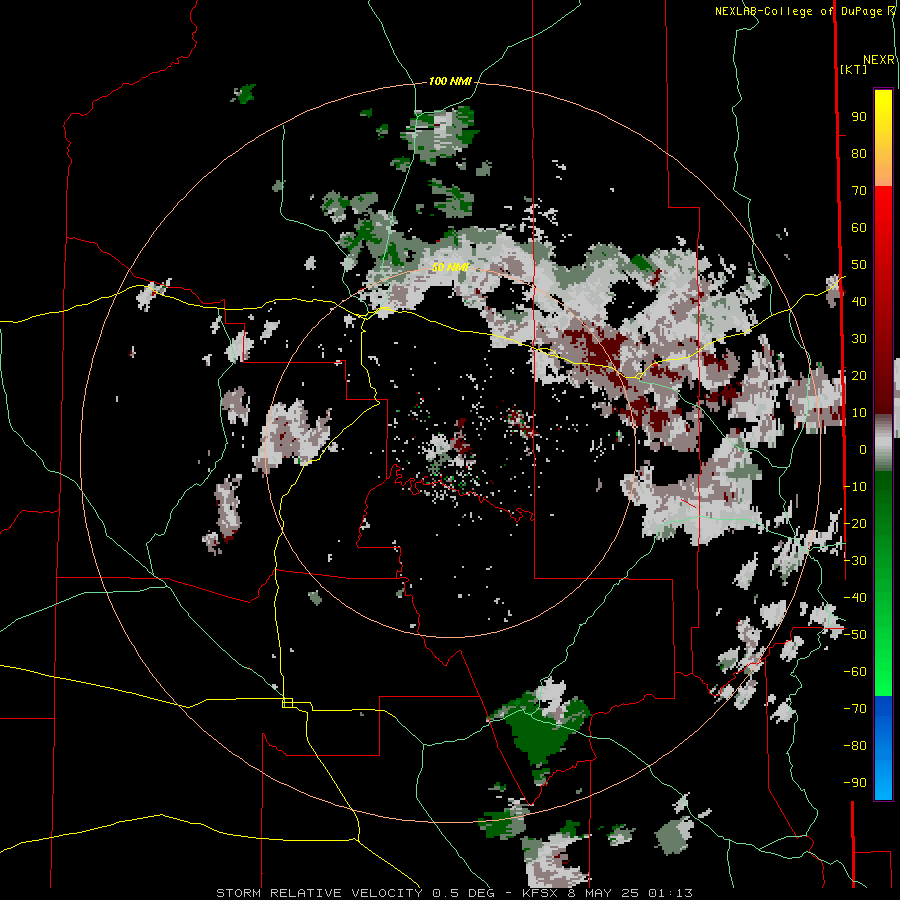
Task: Click the [KT] units label
Action: (x=853, y=69)
